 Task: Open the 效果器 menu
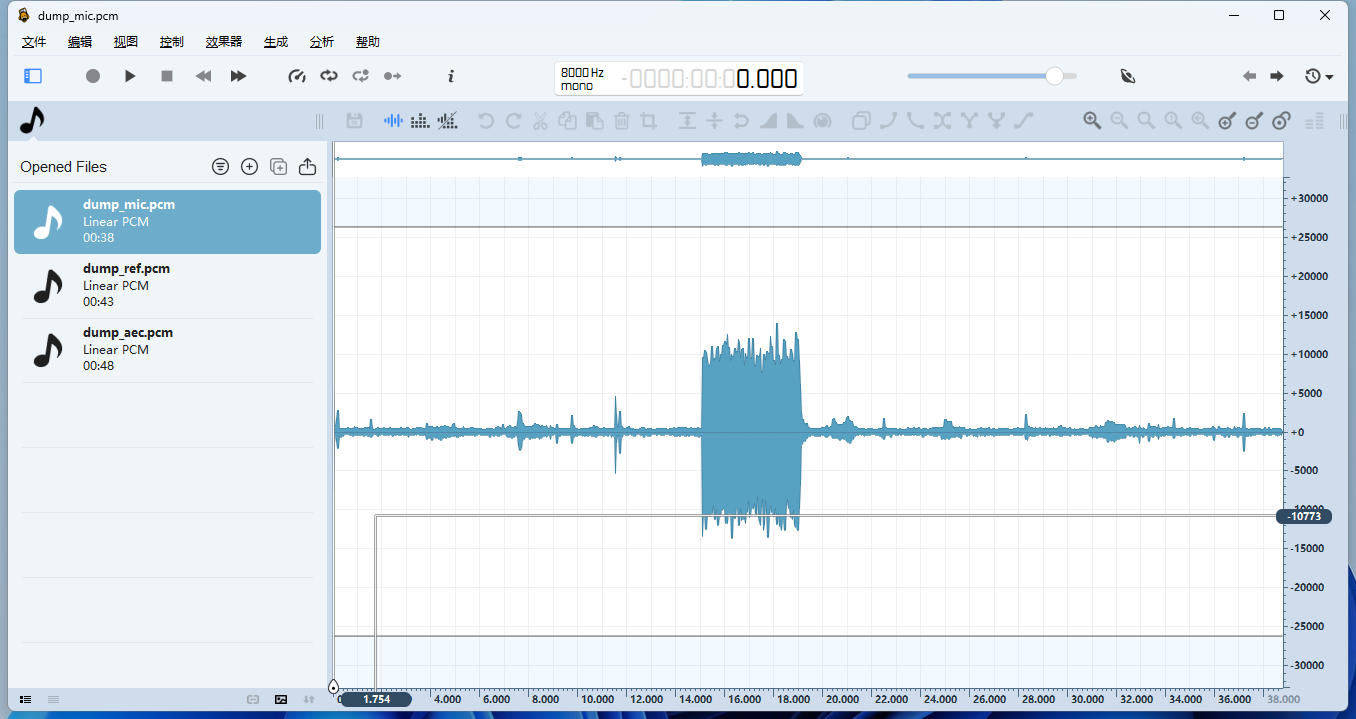click(224, 42)
